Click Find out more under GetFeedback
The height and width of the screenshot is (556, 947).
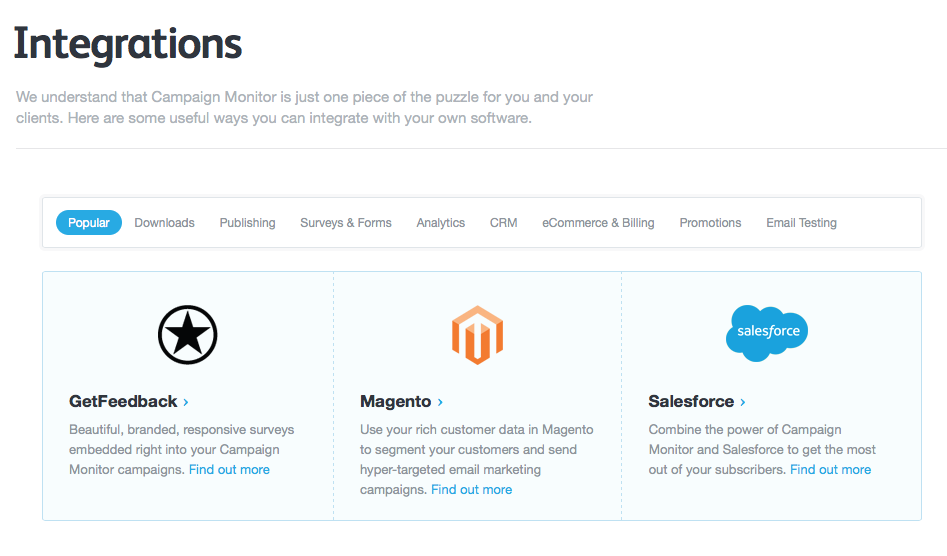pyautogui.click(x=230, y=470)
